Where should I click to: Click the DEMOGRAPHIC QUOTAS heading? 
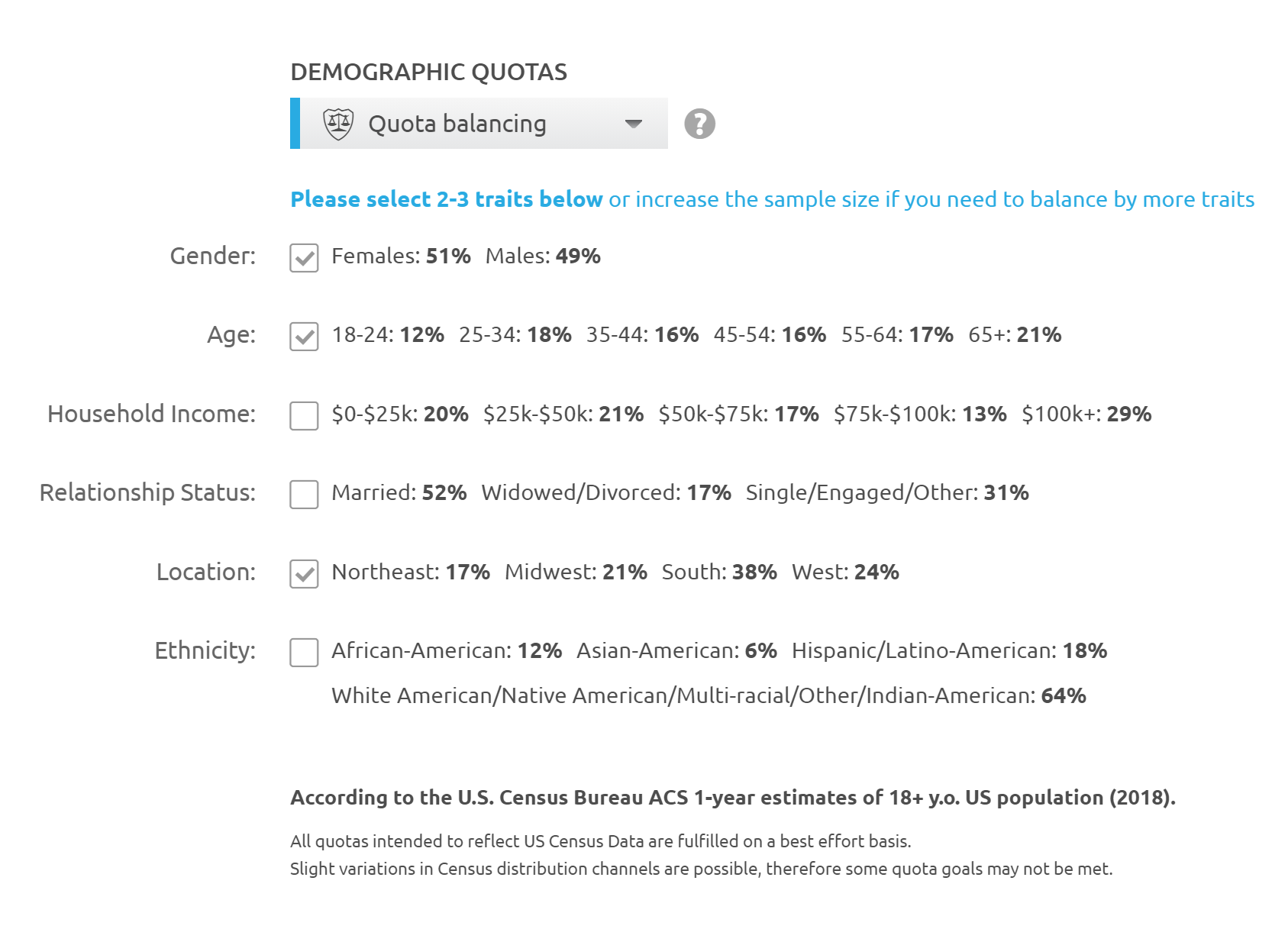click(x=428, y=72)
